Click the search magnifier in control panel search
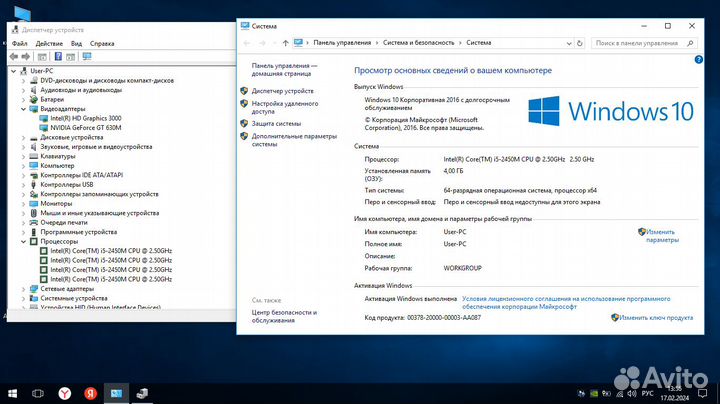Image resolution: width=720 pixels, height=404 pixels. point(690,43)
